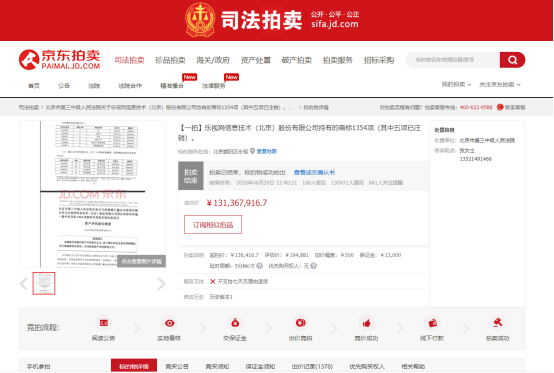The width and height of the screenshot is (554, 373).
Task: Click the search input field
Action: (453, 60)
